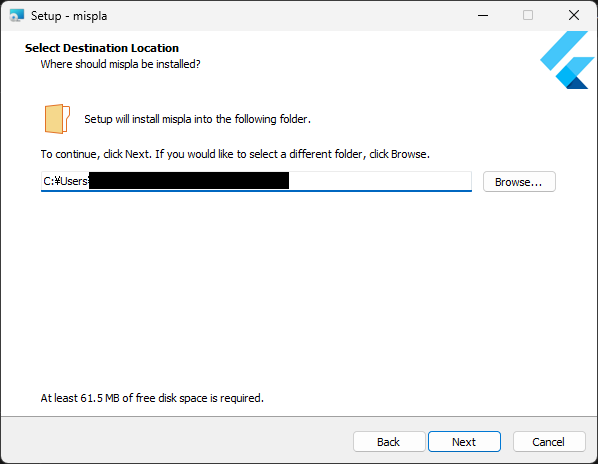Focus the C:¥Users destination path field
This screenshot has height=464, width=598.
[x=256, y=181]
